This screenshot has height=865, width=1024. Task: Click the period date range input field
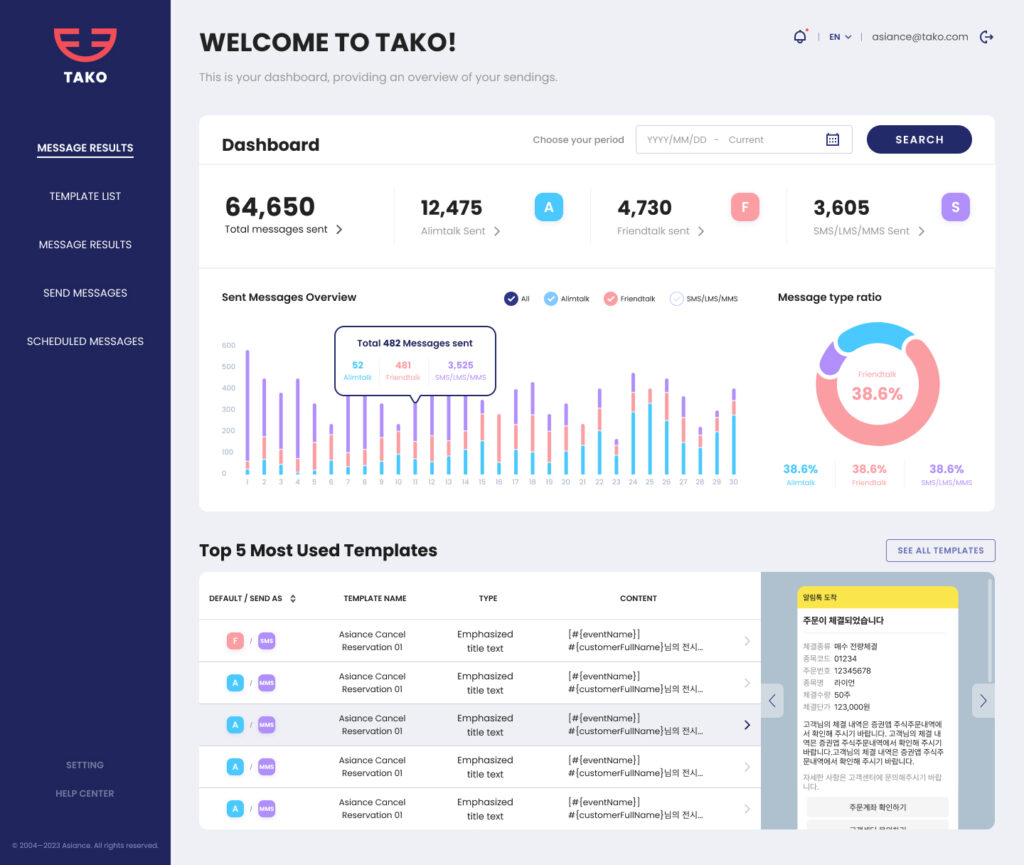730,140
